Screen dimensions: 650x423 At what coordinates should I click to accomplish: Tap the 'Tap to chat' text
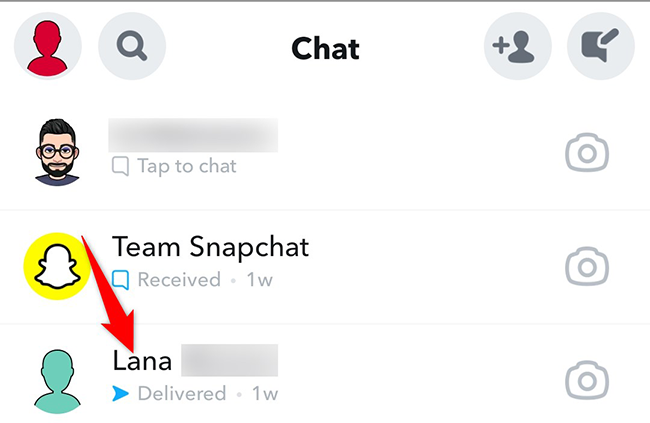tap(187, 166)
